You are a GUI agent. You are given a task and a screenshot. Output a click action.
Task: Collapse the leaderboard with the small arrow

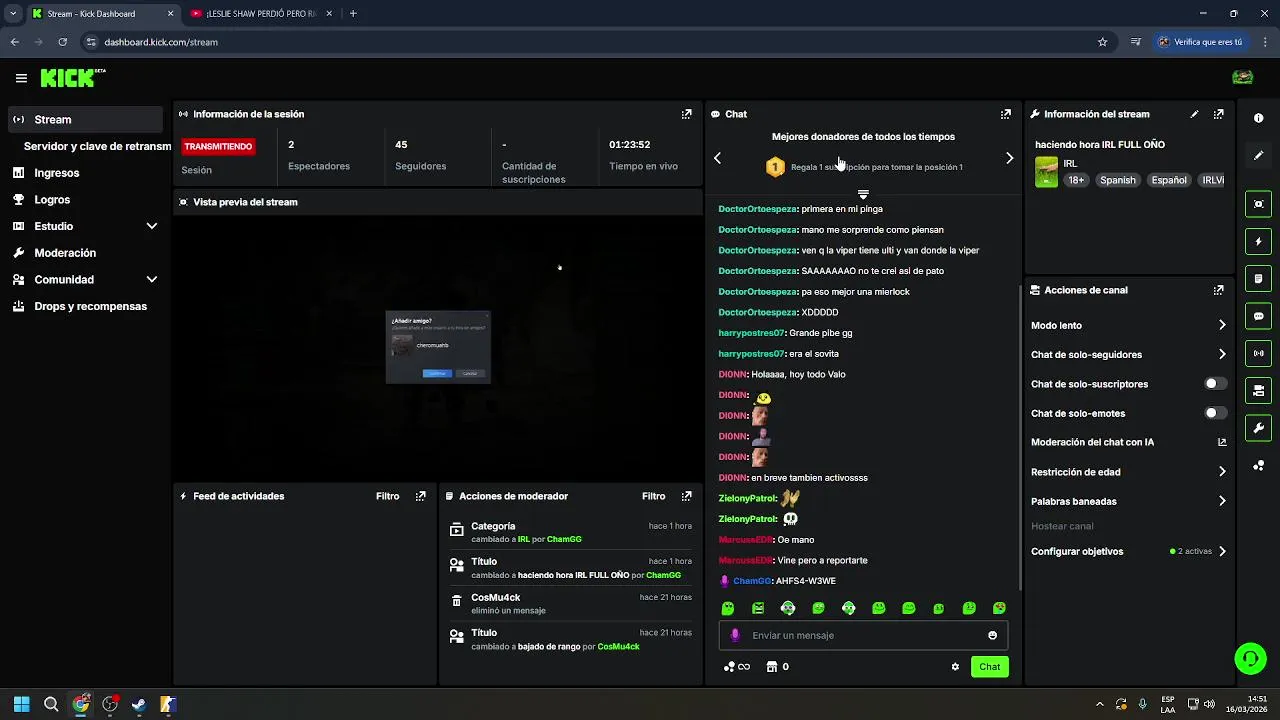[x=863, y=194]
